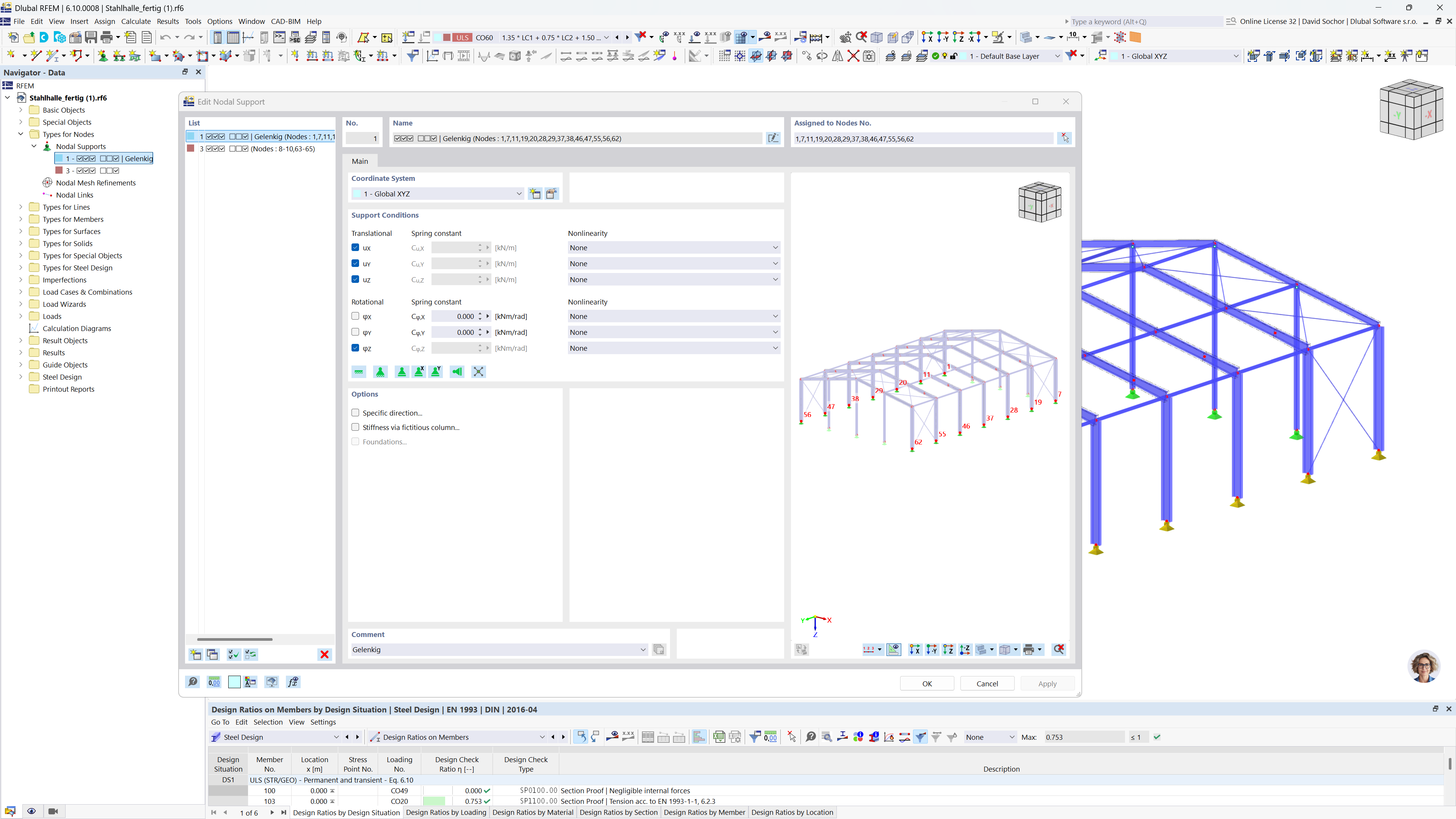
Task: Click the delete red X below support list
Action: [x=325, y=654]
